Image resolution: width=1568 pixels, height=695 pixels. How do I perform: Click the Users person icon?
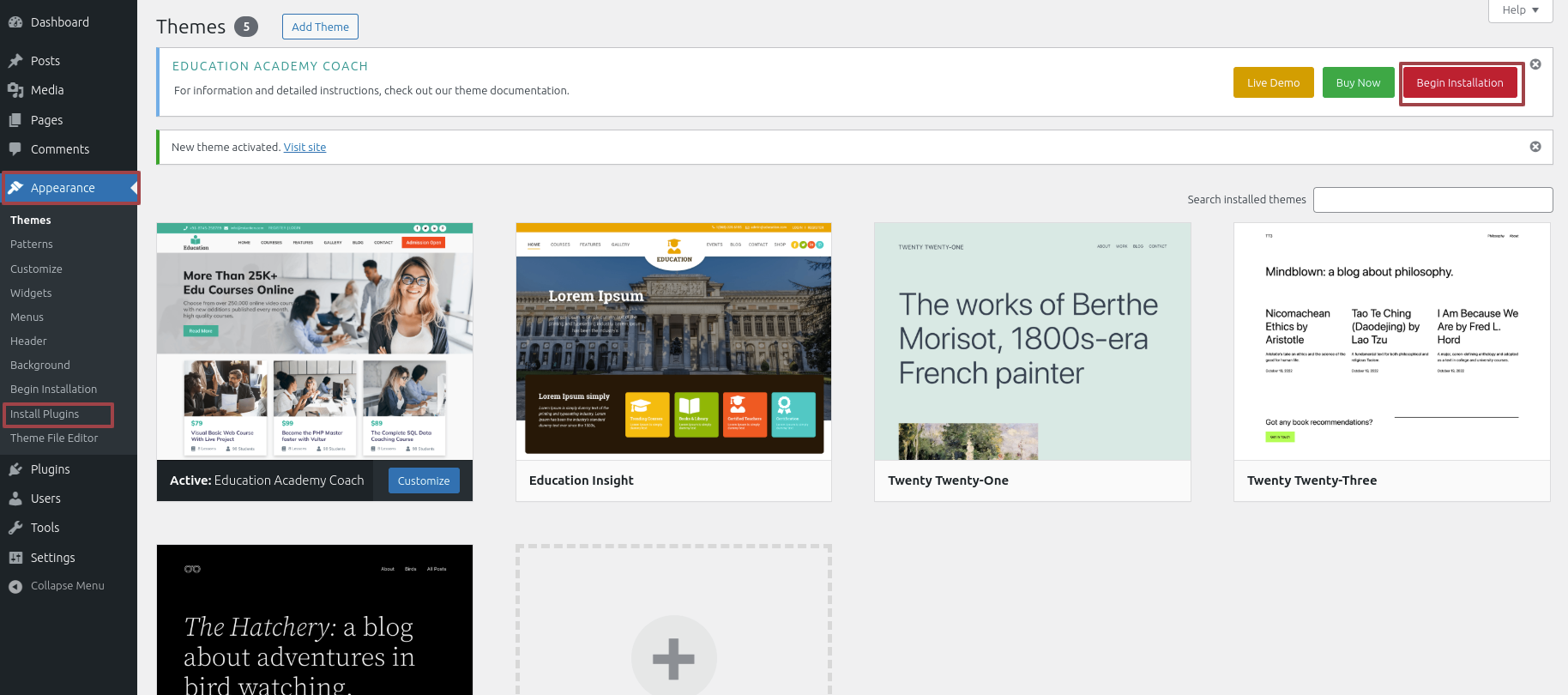pos(15,499)
